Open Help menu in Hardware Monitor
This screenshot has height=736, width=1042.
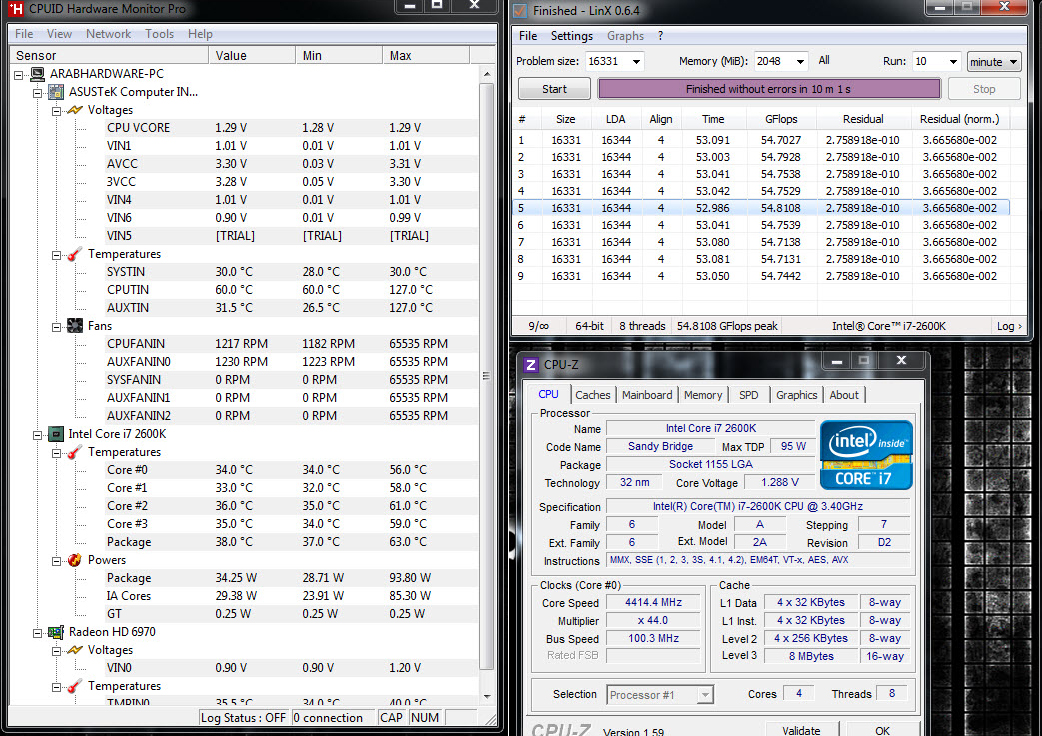coord(200,34)
